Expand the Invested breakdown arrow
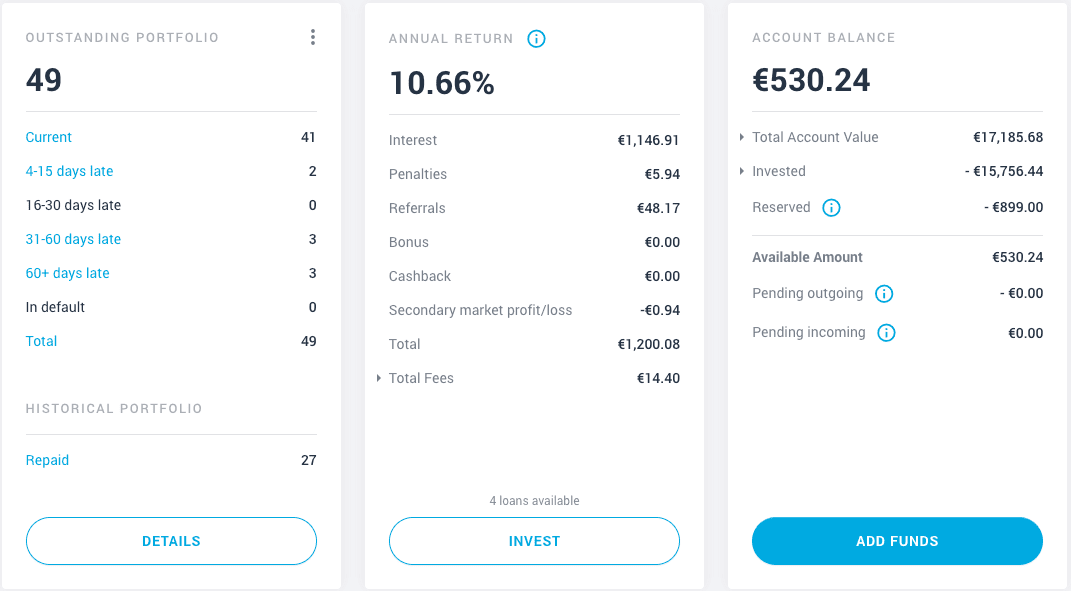The image size is (1071, 591). tap(742, 171)
